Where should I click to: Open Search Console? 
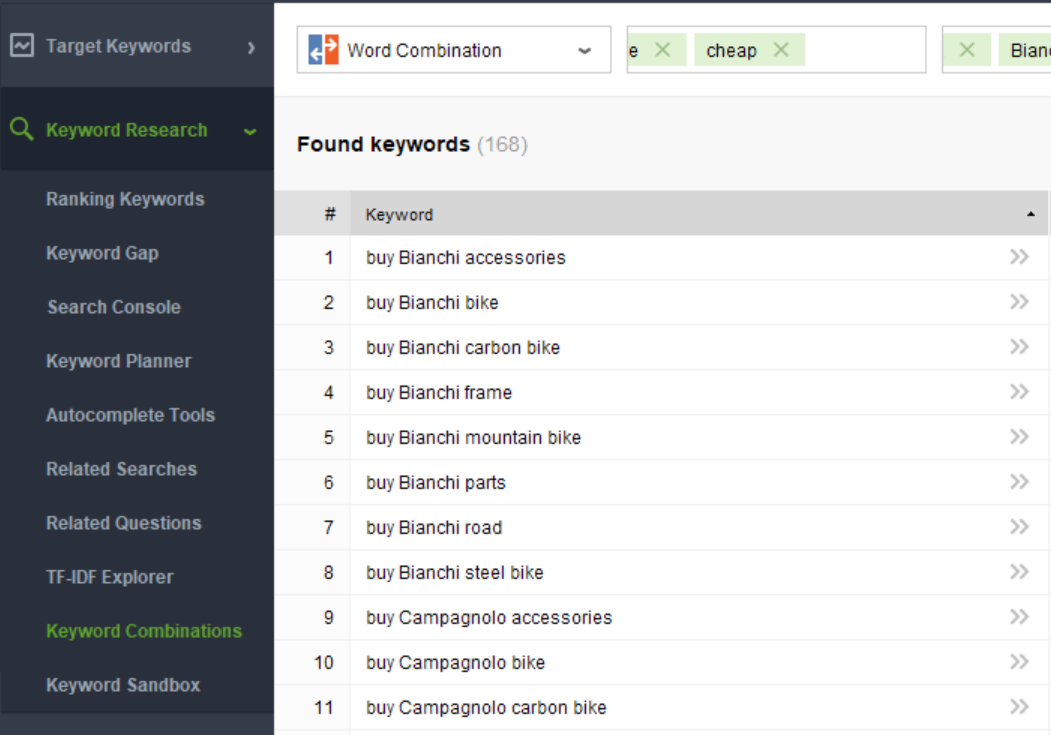click(x=114, y=307)
